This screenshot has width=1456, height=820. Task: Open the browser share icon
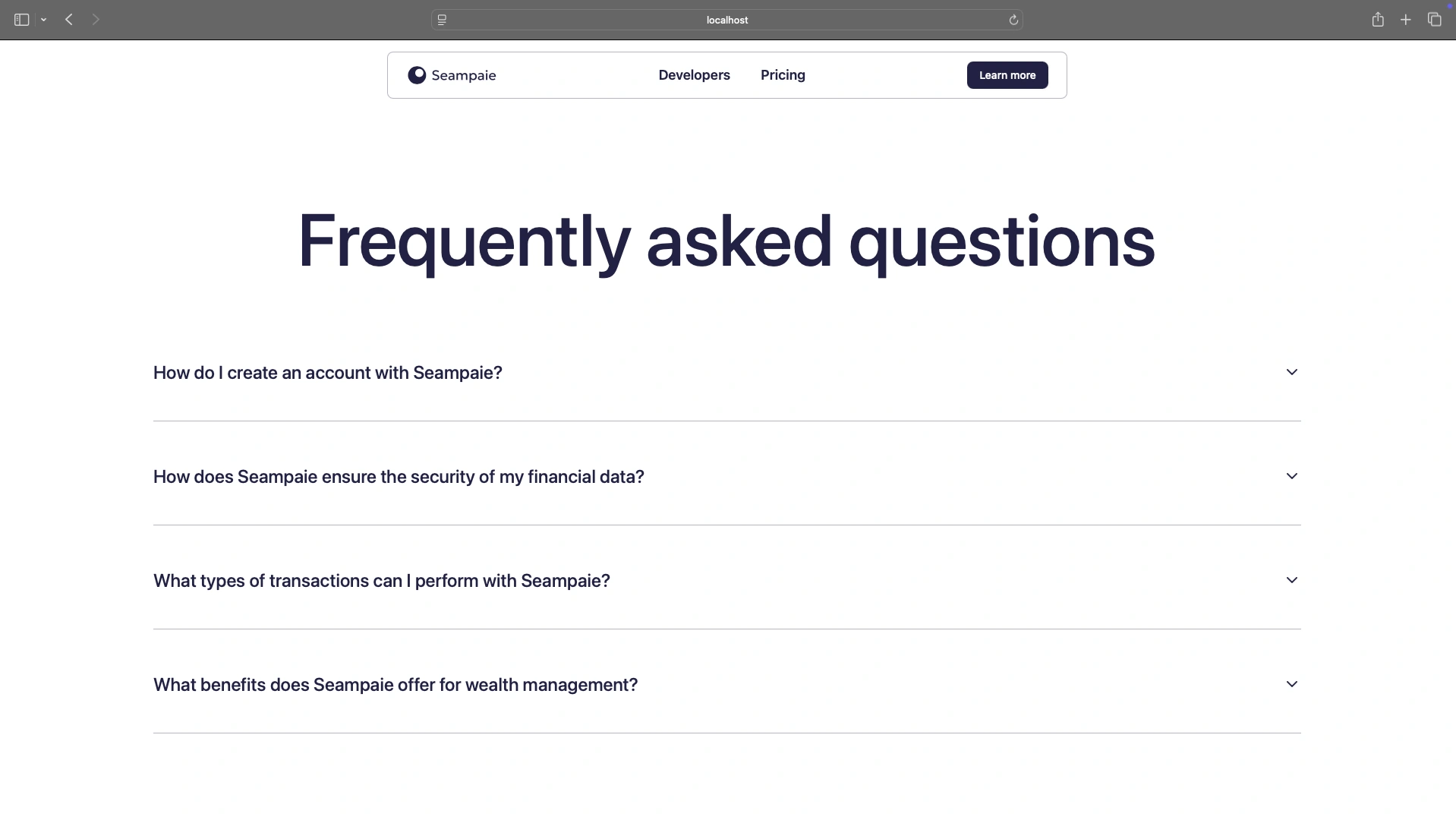pyautogui.click(x=1378, y=20)
